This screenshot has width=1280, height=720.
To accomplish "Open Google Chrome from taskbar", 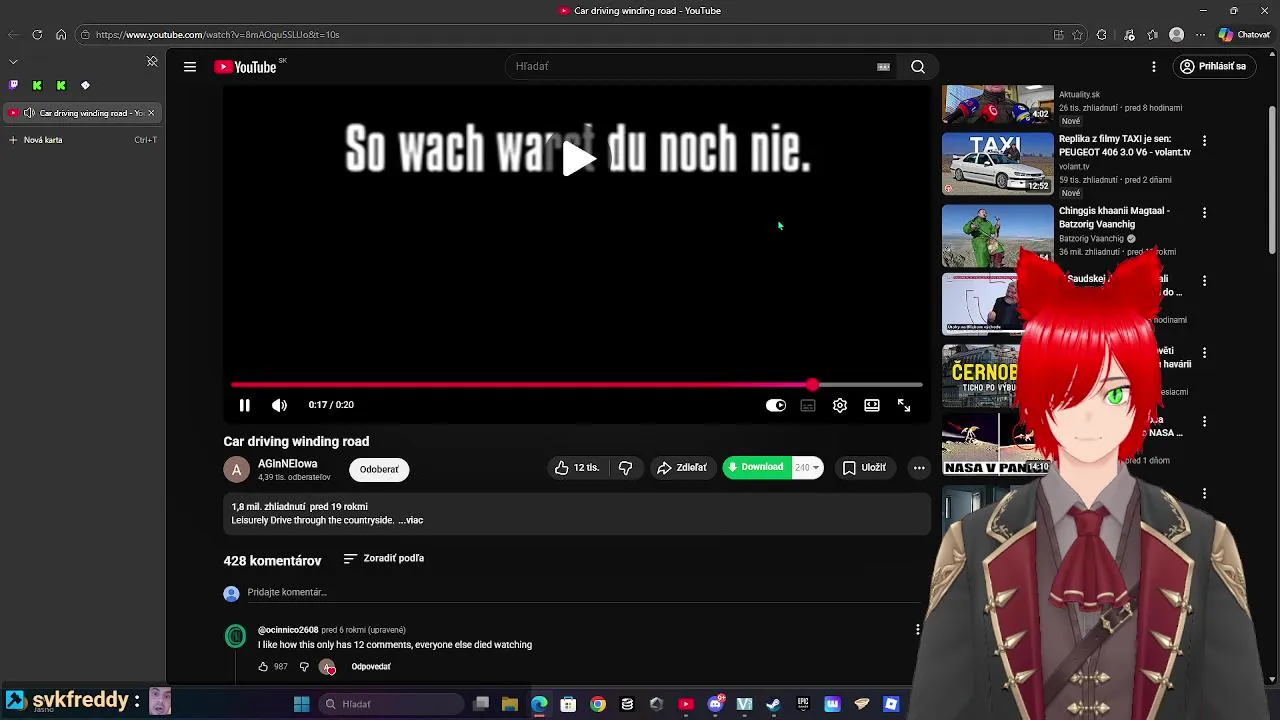I will pyautogui.click(x=598, y=704).
